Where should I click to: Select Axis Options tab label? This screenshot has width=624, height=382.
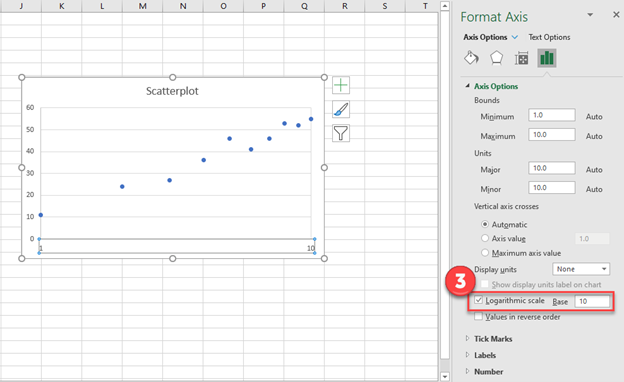click(x=485, y=37)
